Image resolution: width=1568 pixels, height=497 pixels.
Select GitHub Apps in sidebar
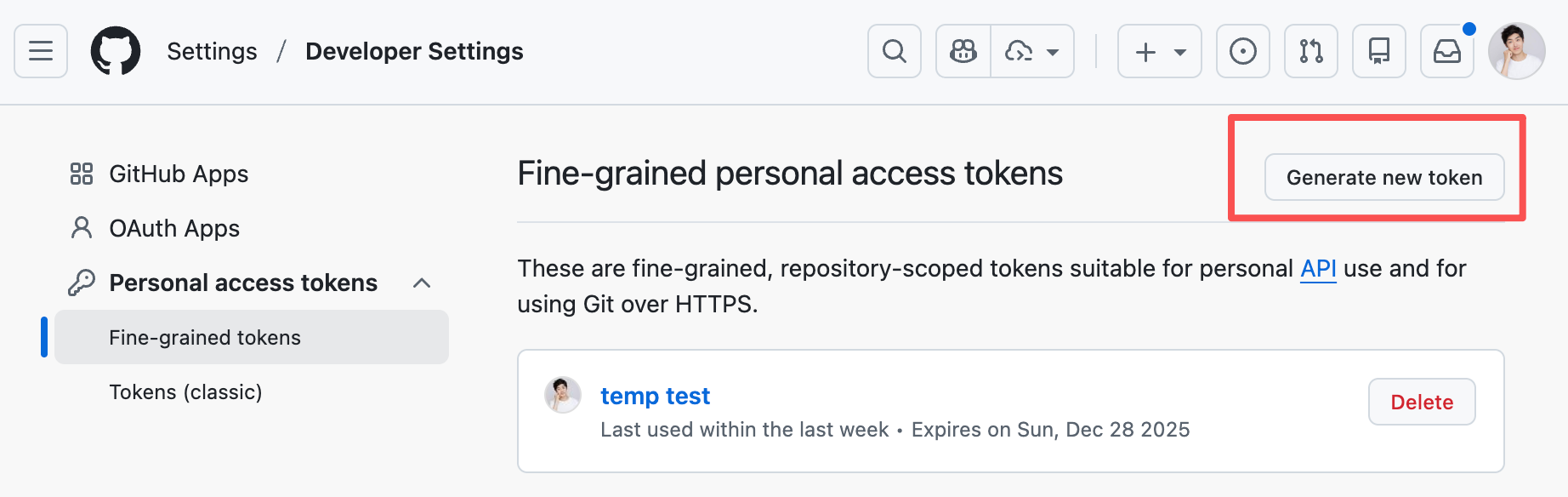click(x=179, y=174)
